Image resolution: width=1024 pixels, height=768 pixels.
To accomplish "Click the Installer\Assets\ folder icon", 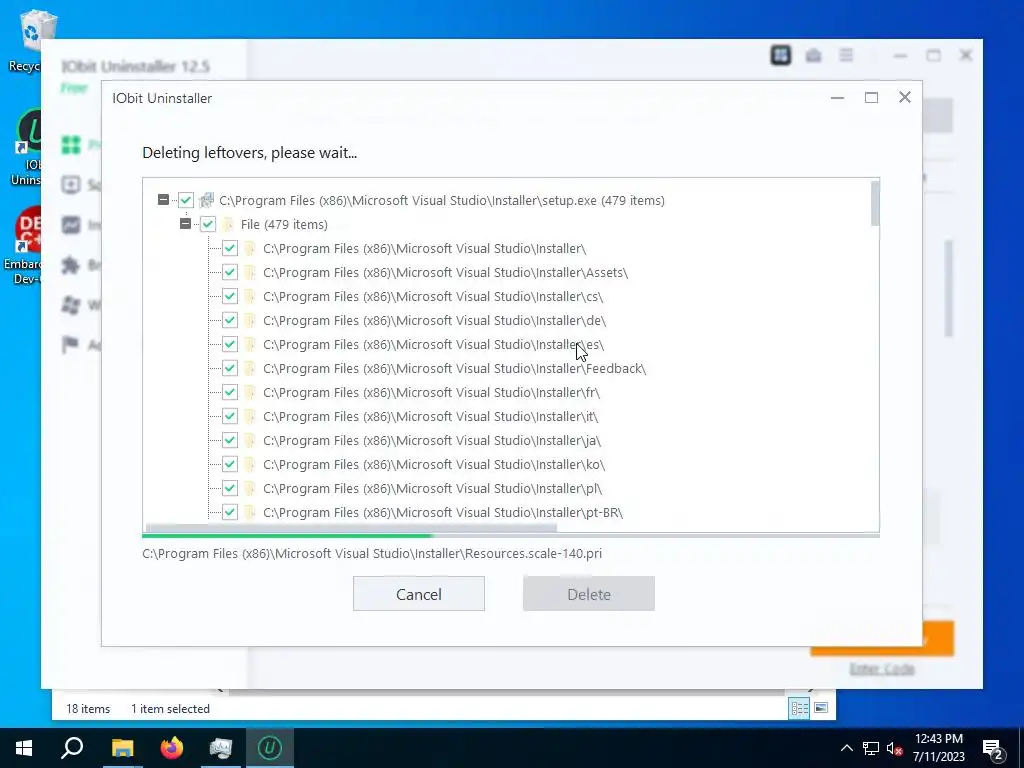I will (x=249, y=272).
